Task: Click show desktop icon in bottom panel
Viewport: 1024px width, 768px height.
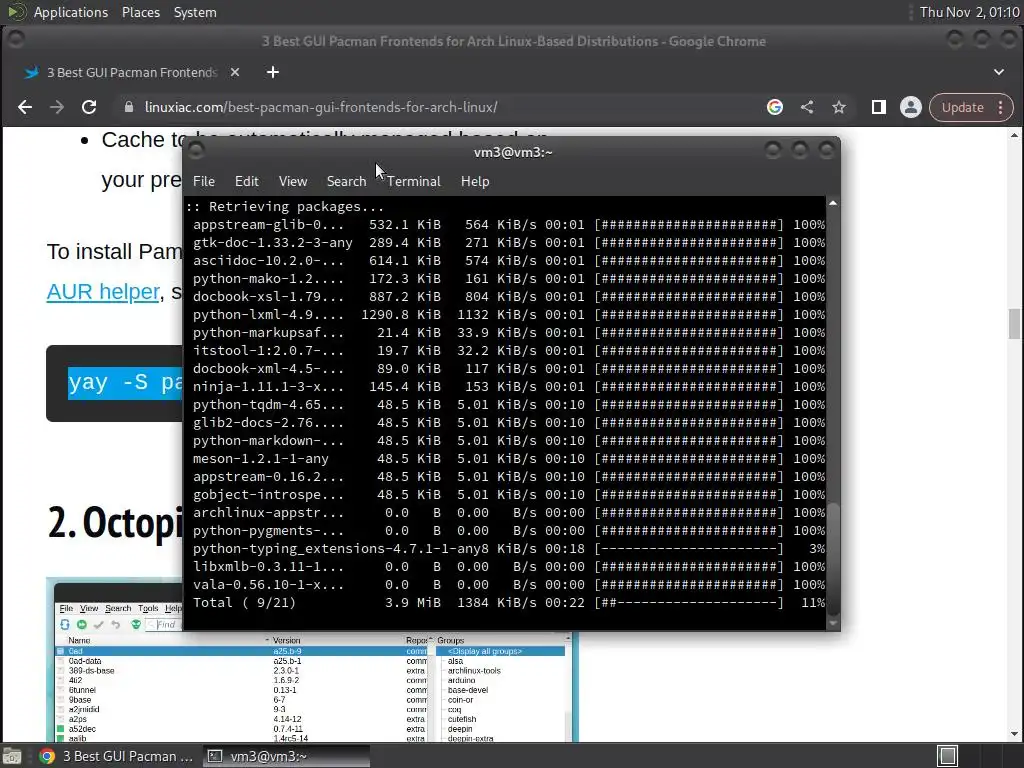Action: pyautogui.click(x=12, y=756)
